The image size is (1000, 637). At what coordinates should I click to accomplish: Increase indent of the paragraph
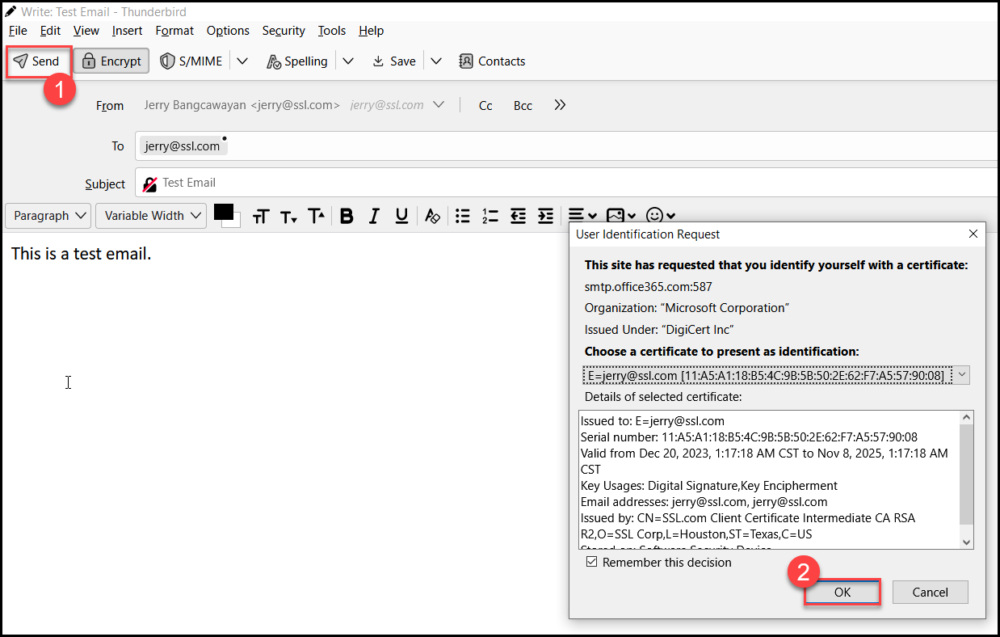coord(545,216)
